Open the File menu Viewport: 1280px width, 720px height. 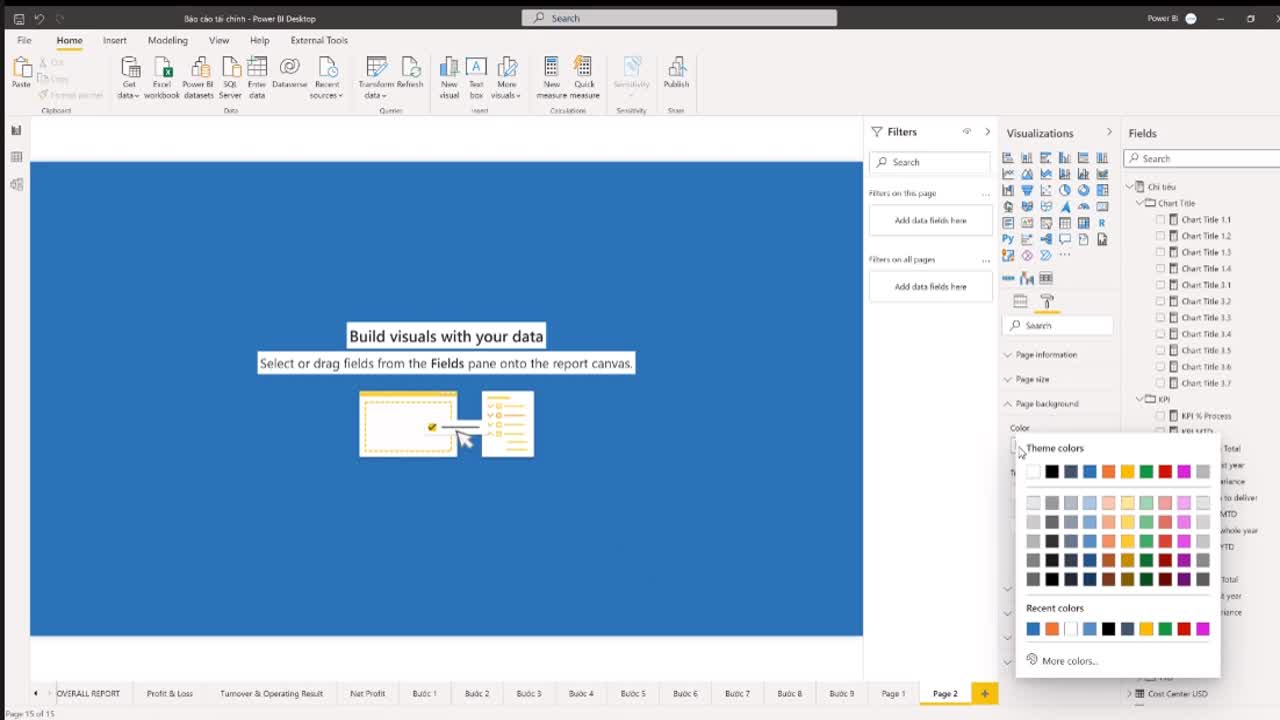tap(24, 40)
